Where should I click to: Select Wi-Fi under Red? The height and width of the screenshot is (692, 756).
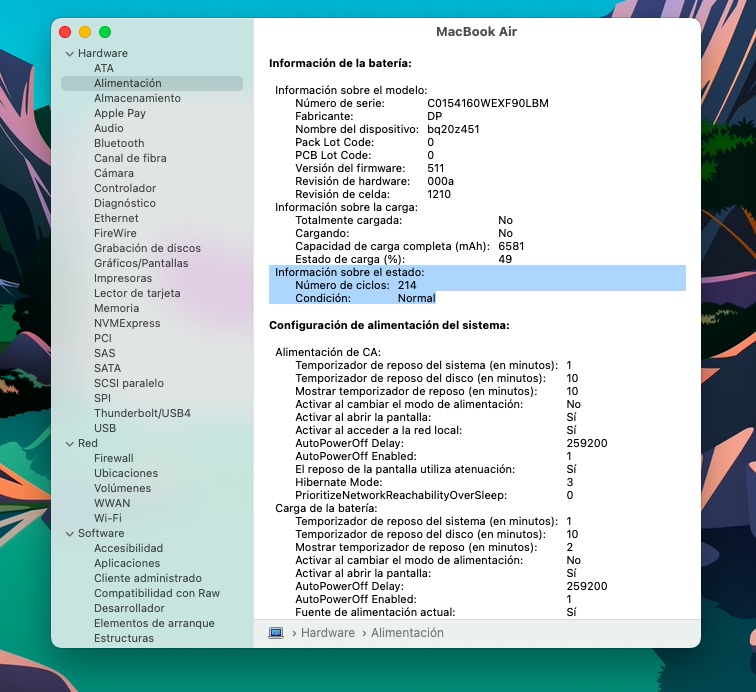108,518
